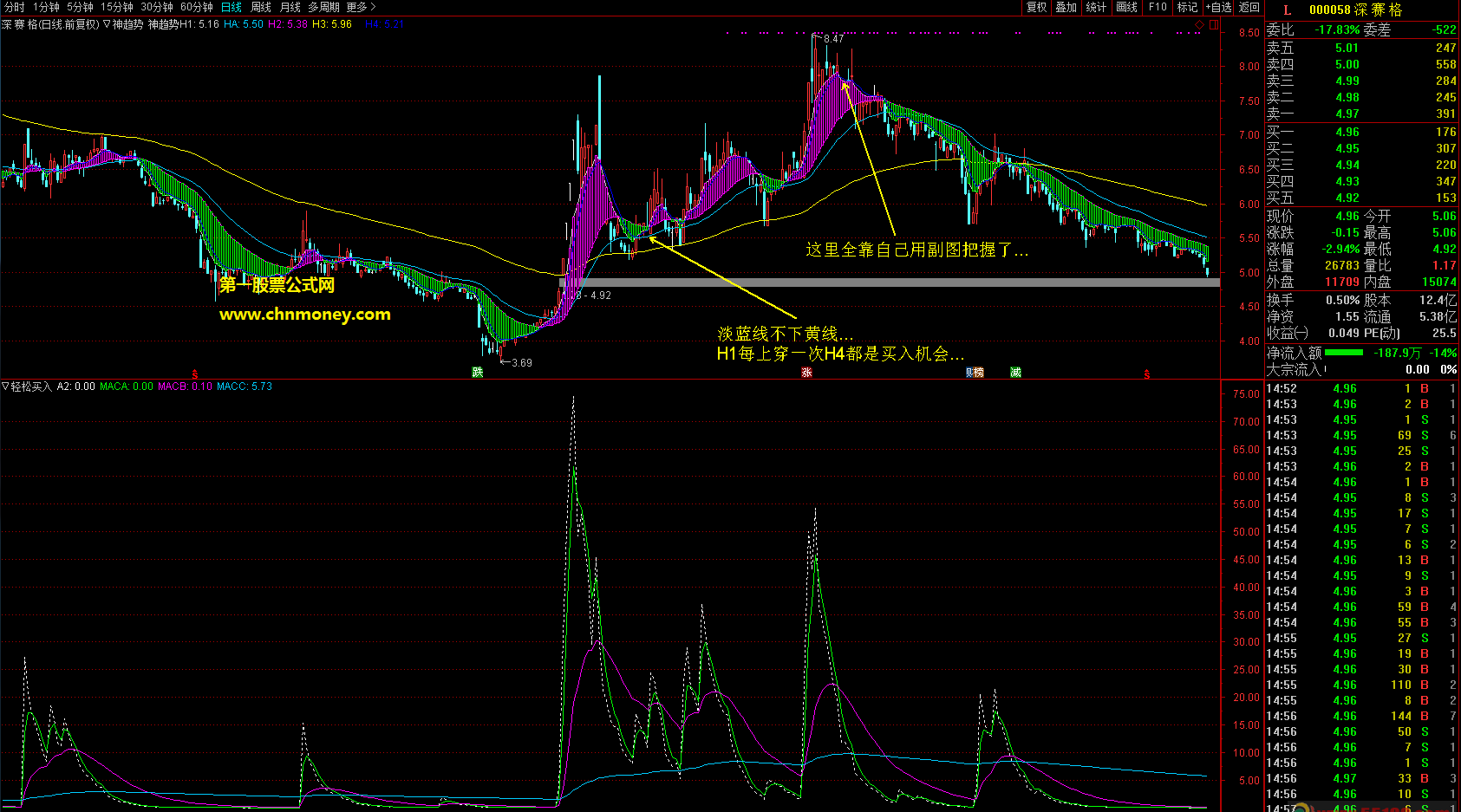Screen dimensions: 1461x812
Task: Click the 3.69 low price label
Action: (x=521, y=362)
